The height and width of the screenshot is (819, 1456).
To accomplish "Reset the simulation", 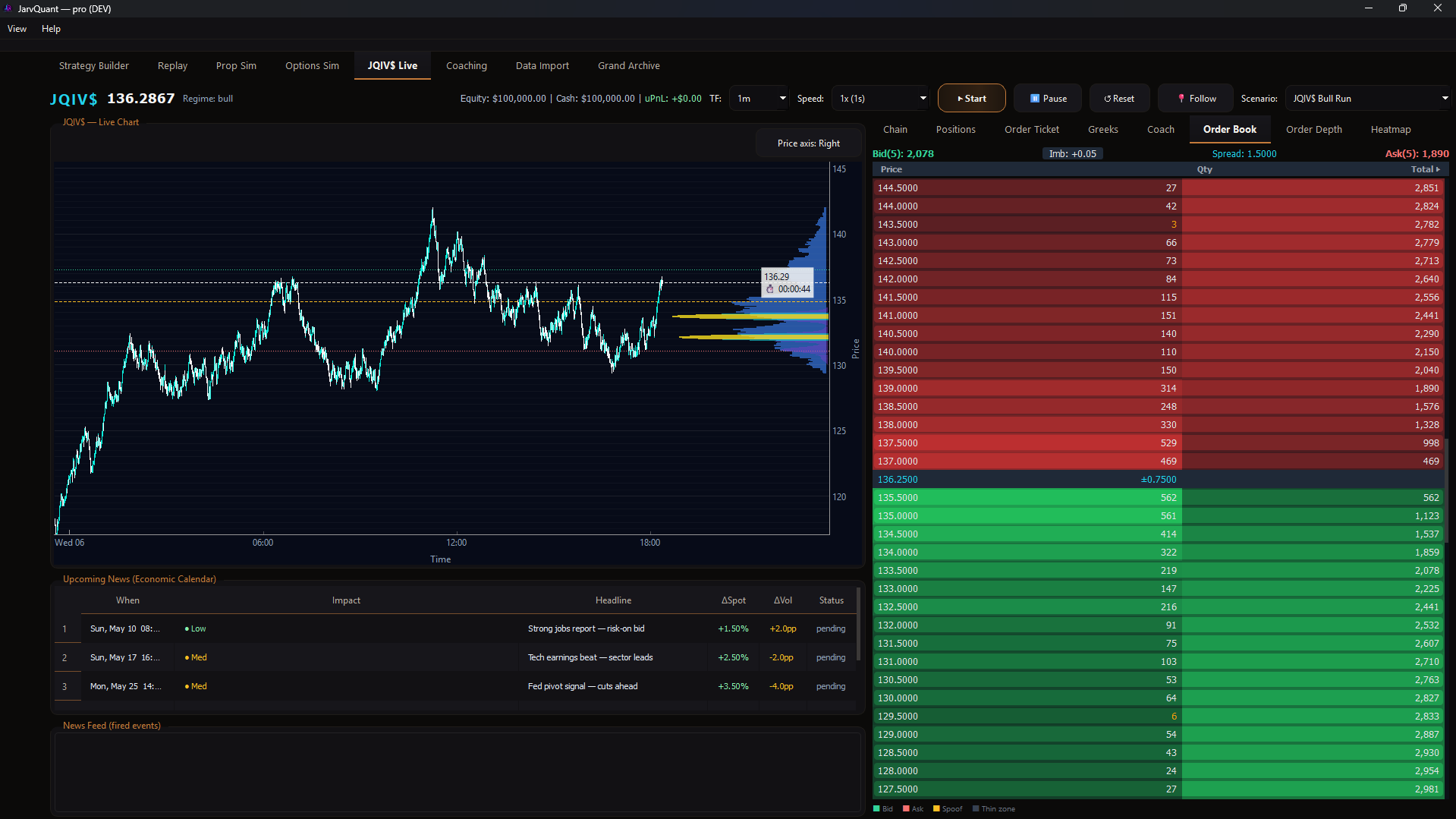I will pos(1119,99).
